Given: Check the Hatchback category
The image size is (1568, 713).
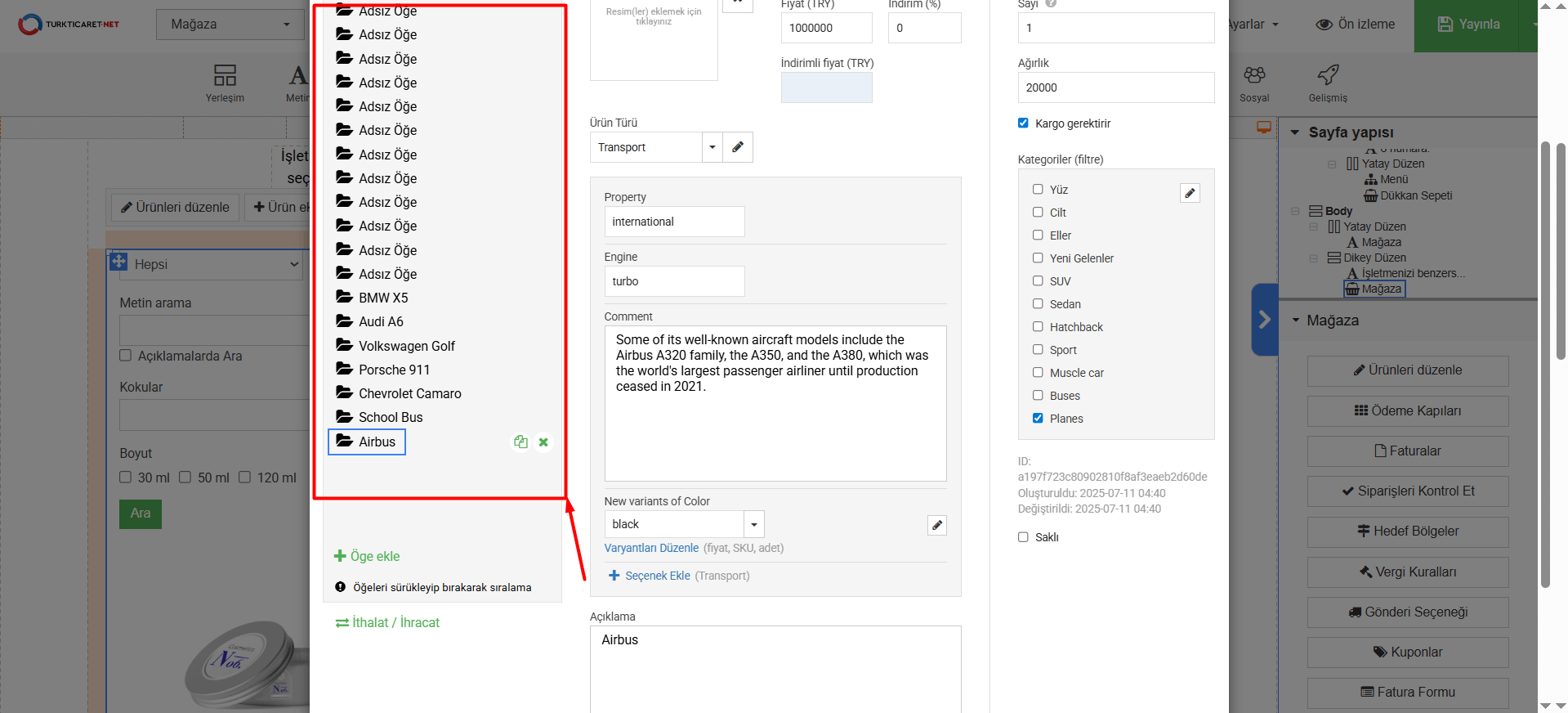Looking at the screenshot, I should 1038,326.
